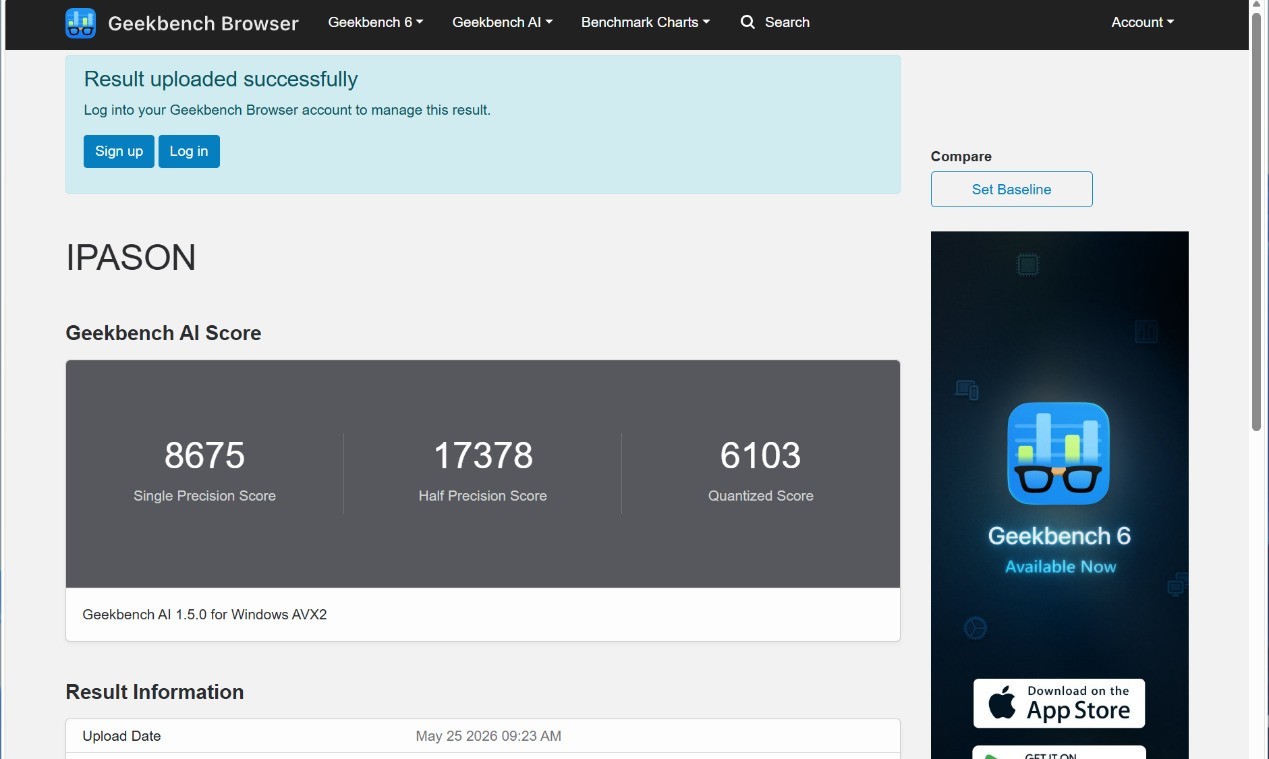
Task: Click the Apple logo in App Store badge
Action: [1002, 703]
